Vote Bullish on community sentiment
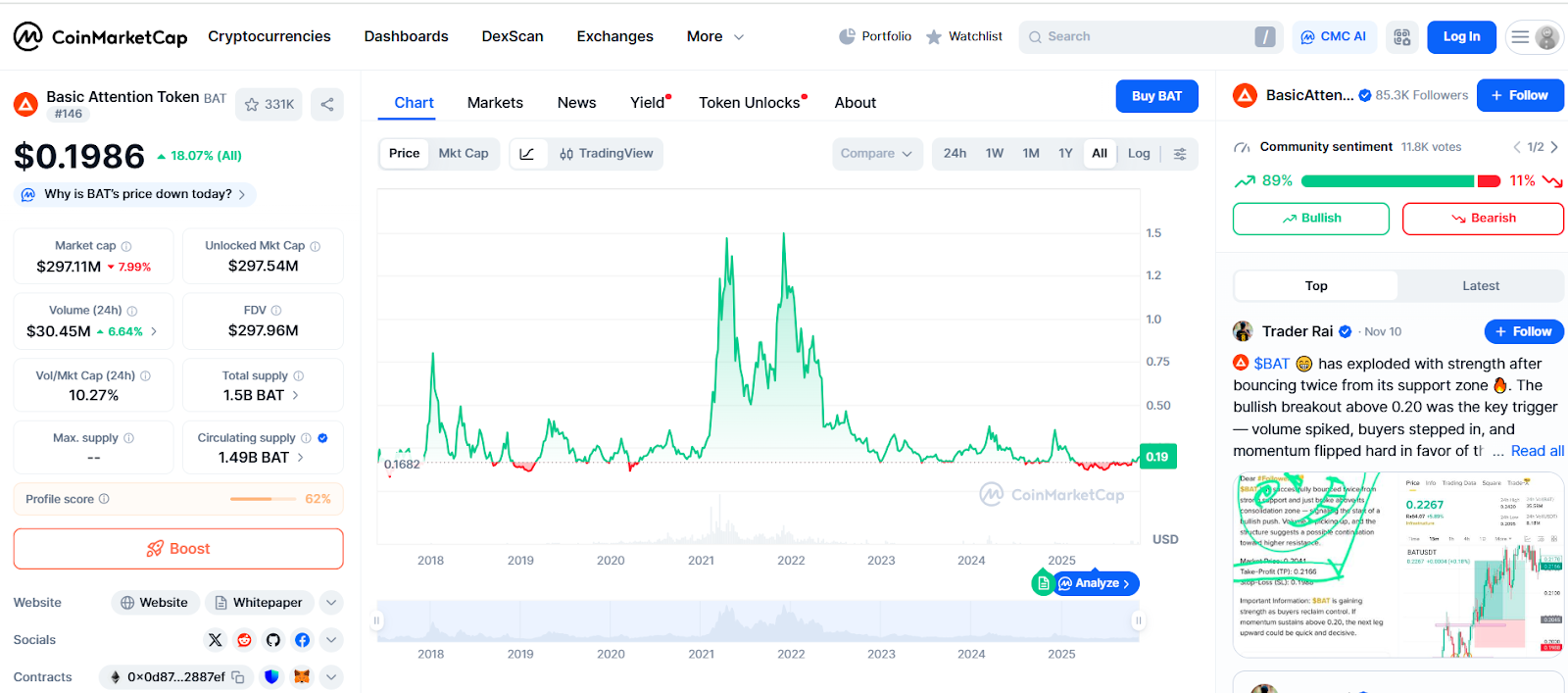This screenshot has height=693, width=1568. [x=1310, y=219]
